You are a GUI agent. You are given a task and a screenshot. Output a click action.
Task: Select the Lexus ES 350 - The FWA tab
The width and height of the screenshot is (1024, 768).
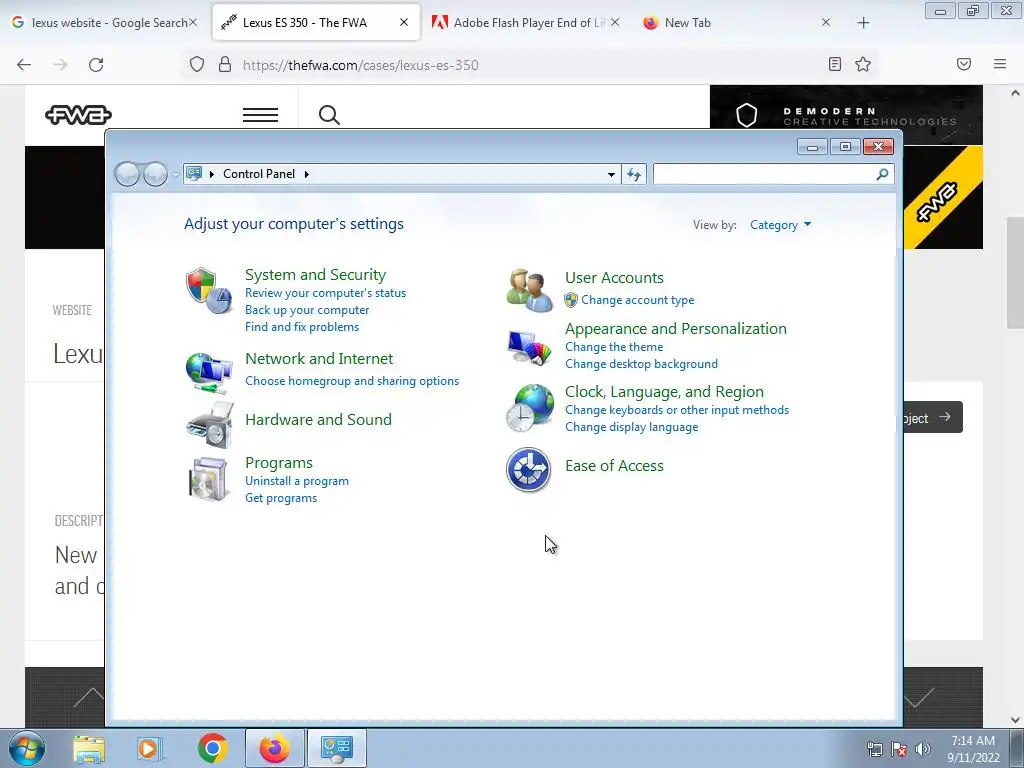(x=305, y=23)
